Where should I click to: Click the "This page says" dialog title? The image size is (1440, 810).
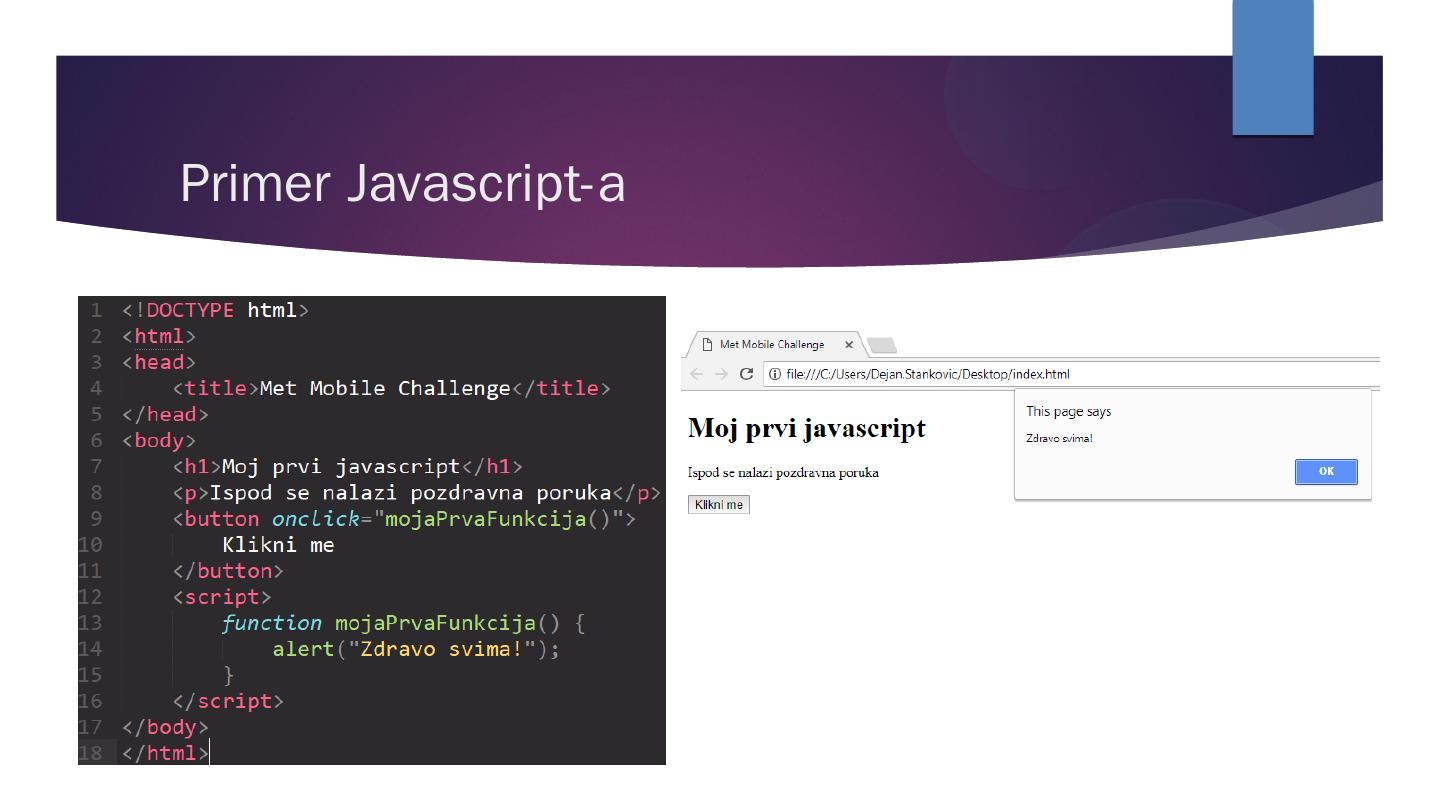coord(1068,412)
